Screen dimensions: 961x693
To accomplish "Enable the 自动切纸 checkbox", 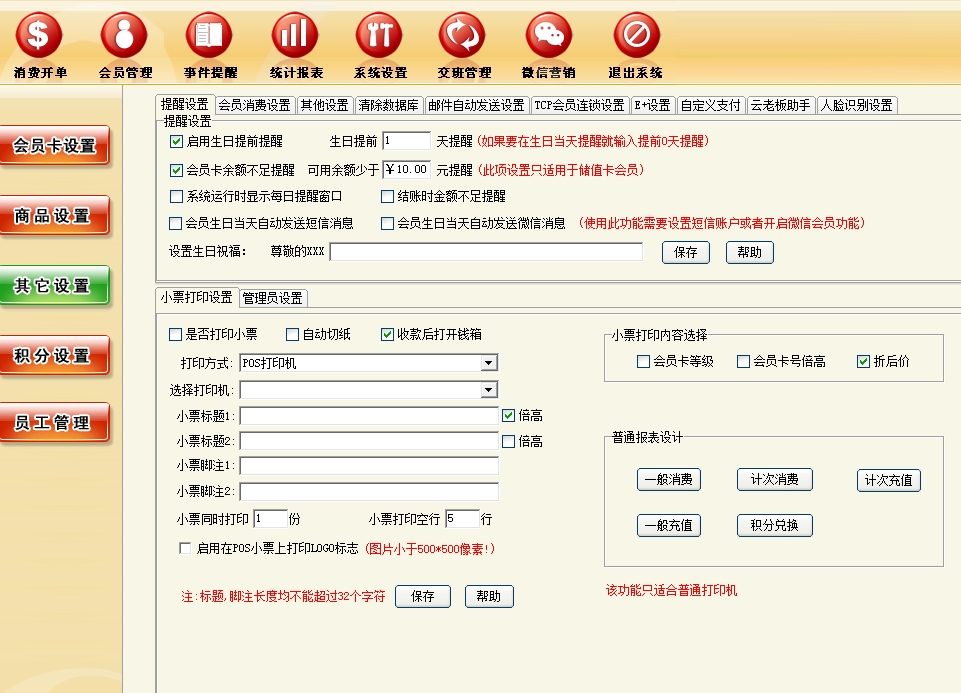I will tap(293, 335).
